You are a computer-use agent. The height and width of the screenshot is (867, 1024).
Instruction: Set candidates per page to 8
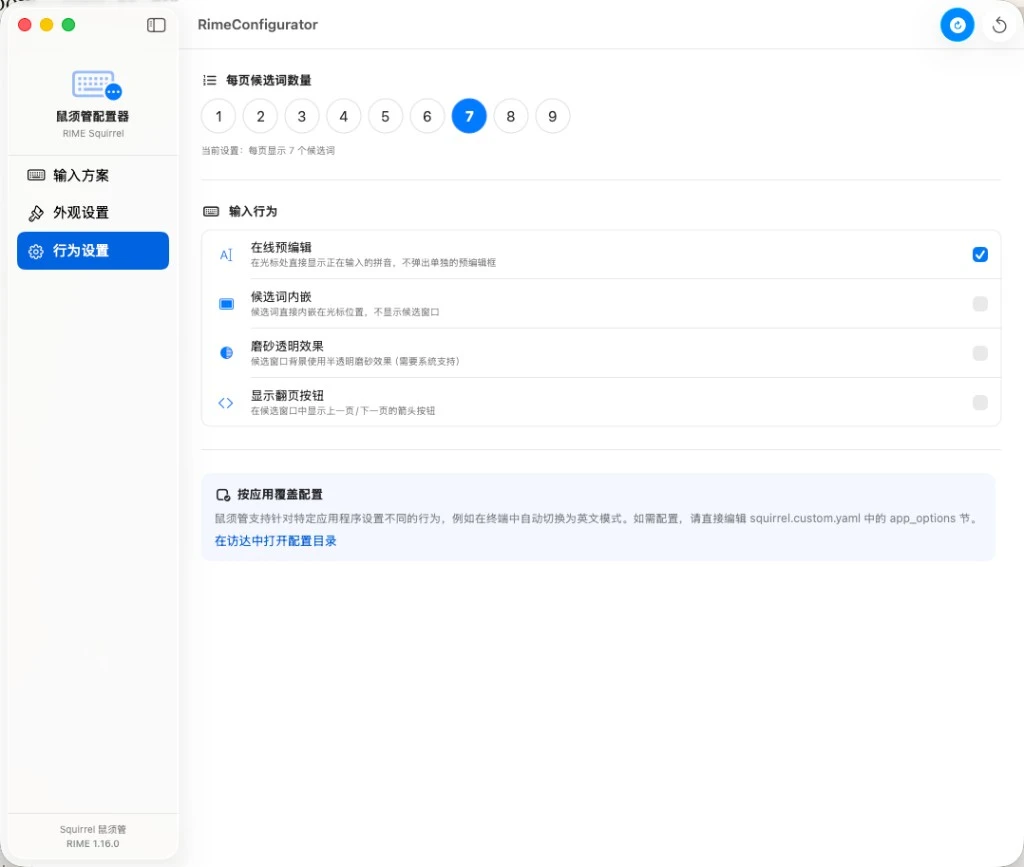(x=511, y=116)
